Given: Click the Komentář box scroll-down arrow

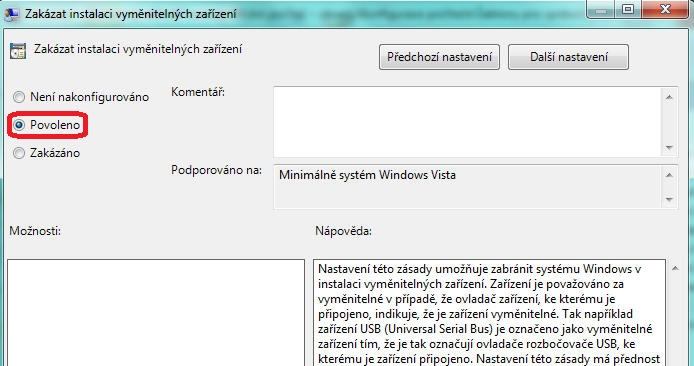Looking at the screenshot, I should [x=669, y=147].
